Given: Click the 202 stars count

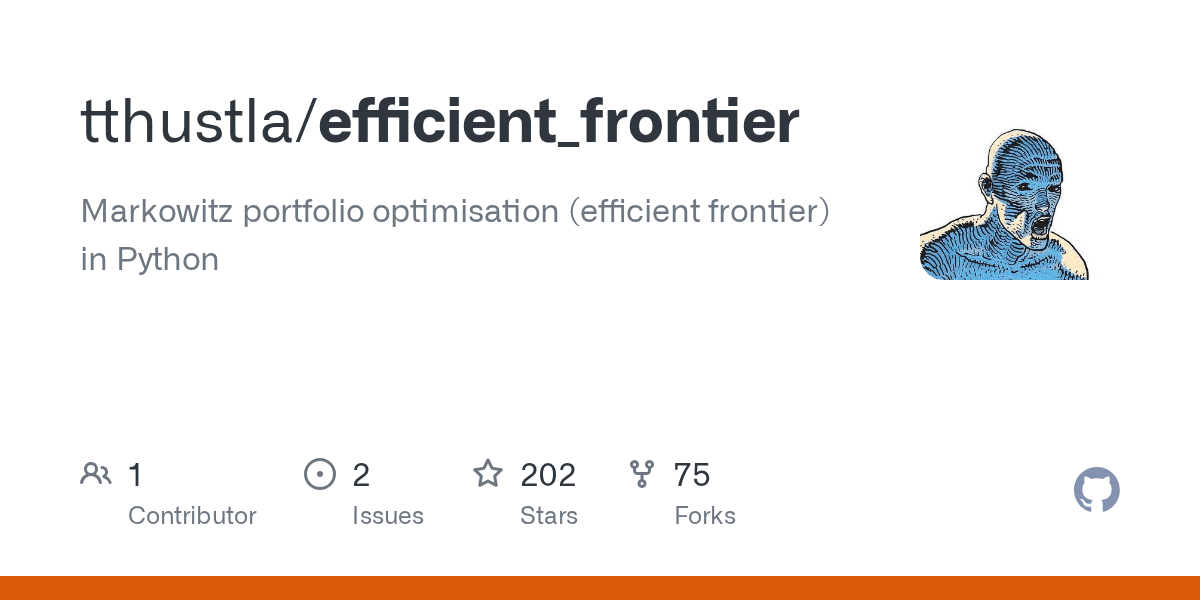Looking at the screenshot, I should click(548, 474).
